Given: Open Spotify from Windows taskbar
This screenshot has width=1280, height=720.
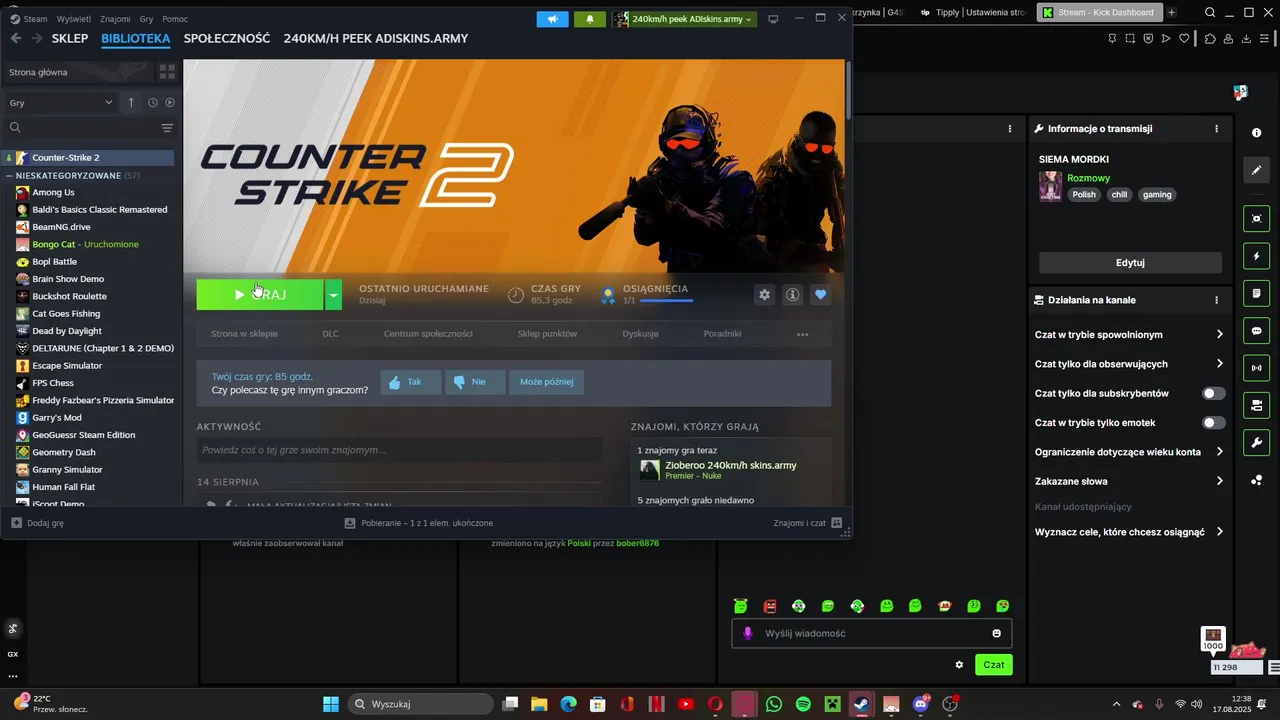Looking at the screenshot, I should [x=803, y=704].
